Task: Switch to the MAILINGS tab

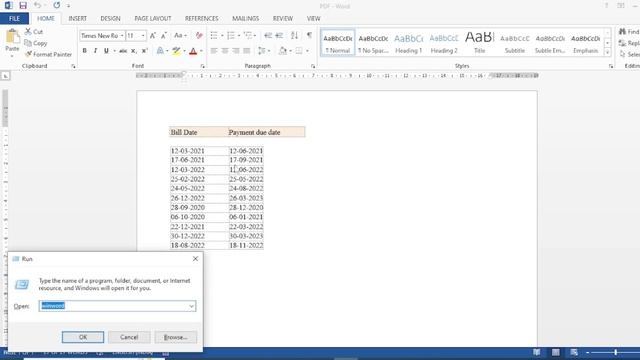Action: point(245,19)
